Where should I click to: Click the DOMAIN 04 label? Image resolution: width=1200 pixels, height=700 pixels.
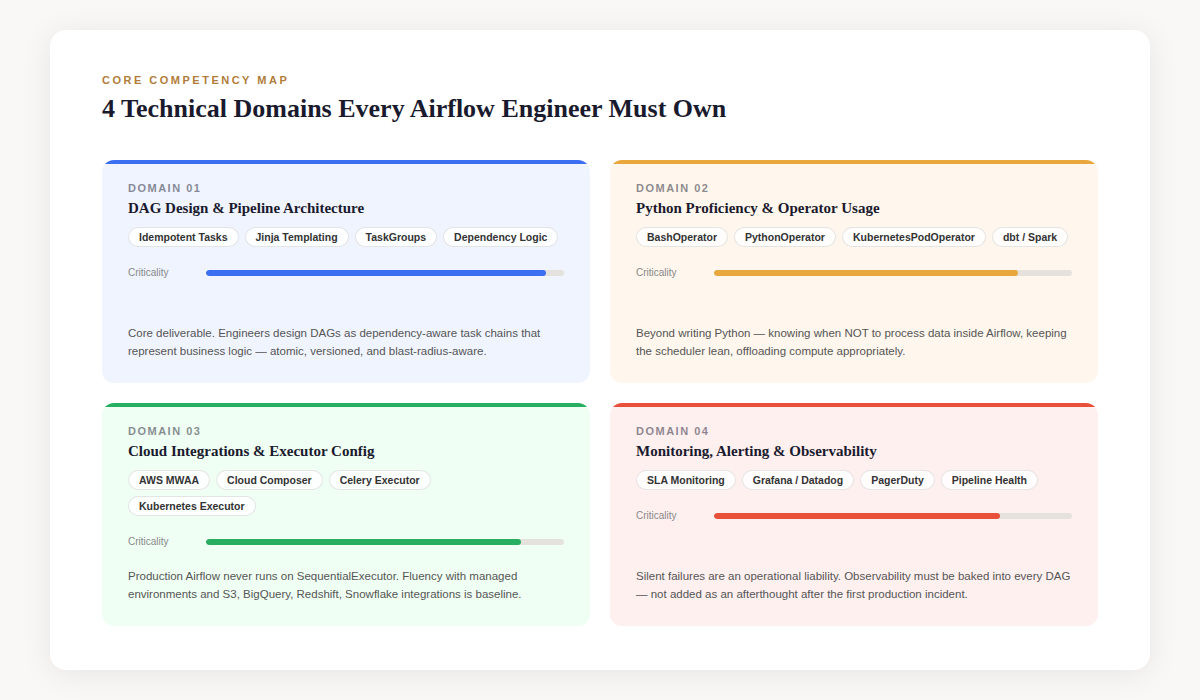pyautogui.click(x=672, y=431)
